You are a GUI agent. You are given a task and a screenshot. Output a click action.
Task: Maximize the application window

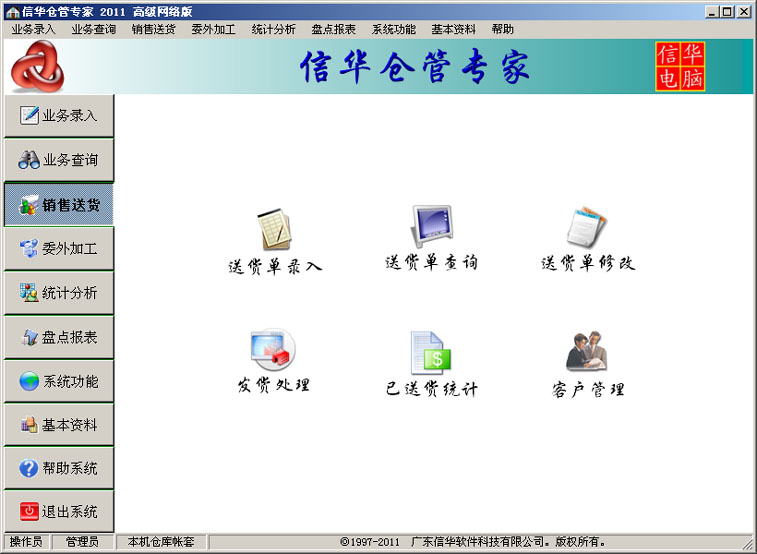coord(728,12)
